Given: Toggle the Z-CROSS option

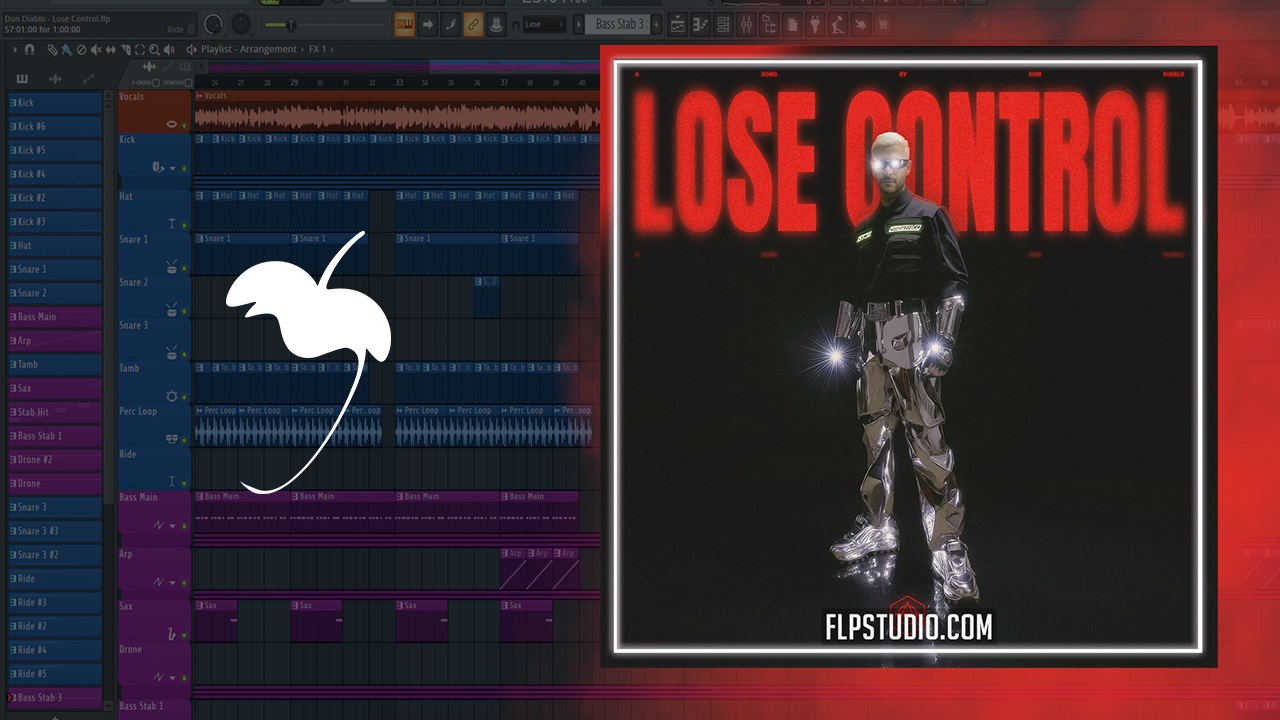Looking at the screenshot, I should click(x=157, y=82).
